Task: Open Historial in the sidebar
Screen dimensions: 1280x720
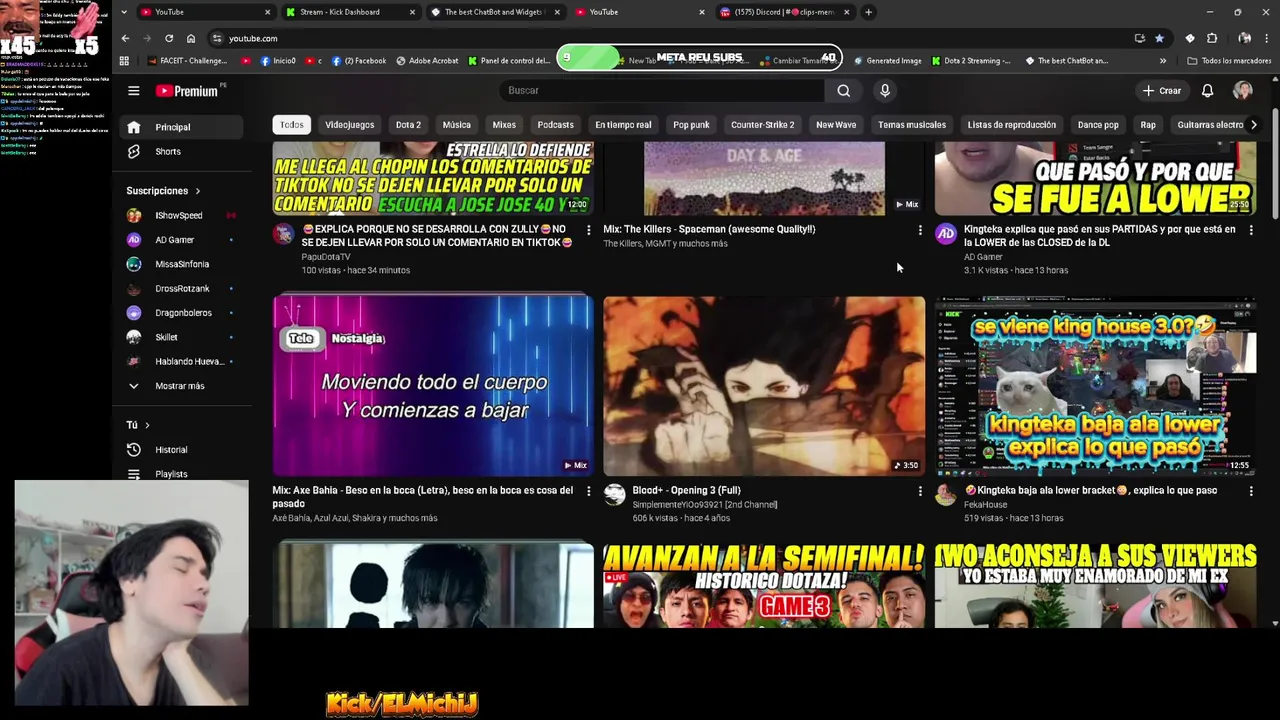Action: pos(181,450)
